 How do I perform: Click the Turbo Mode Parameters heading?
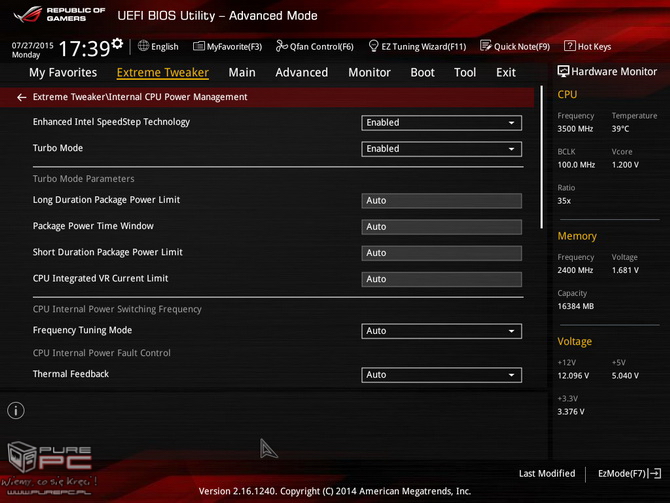click(x=83, y=179)
